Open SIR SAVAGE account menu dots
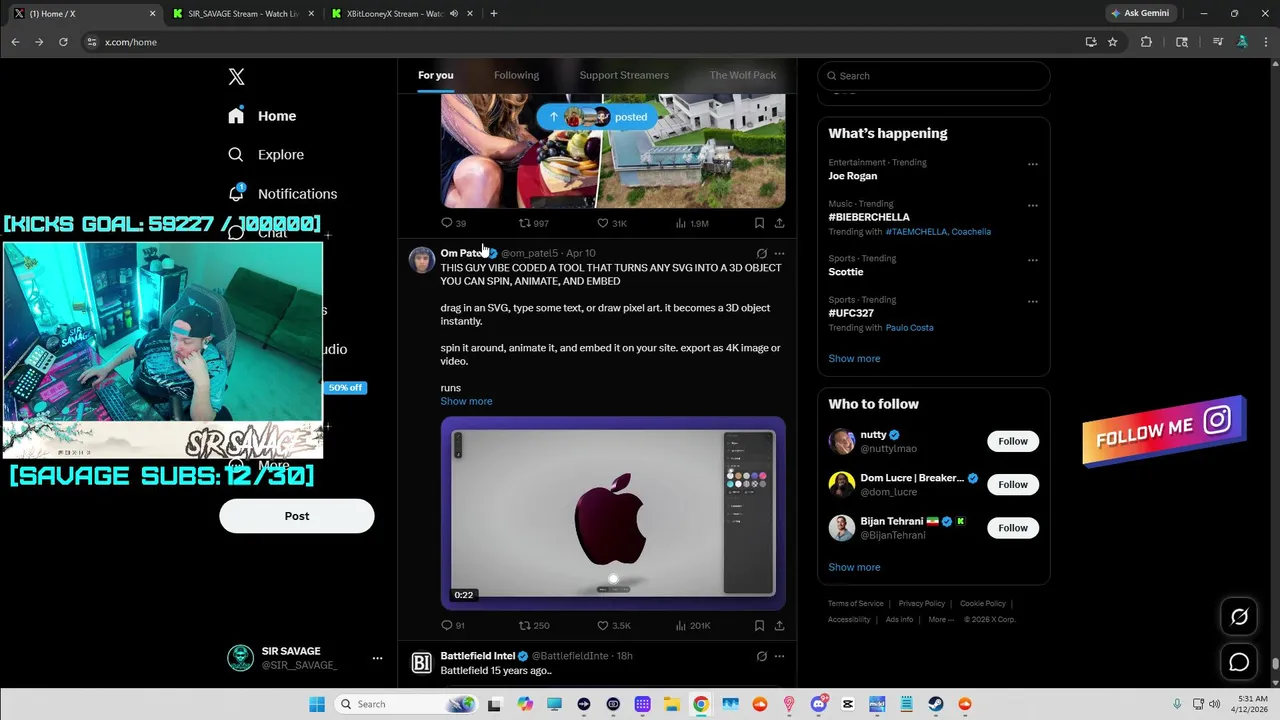 377,658
